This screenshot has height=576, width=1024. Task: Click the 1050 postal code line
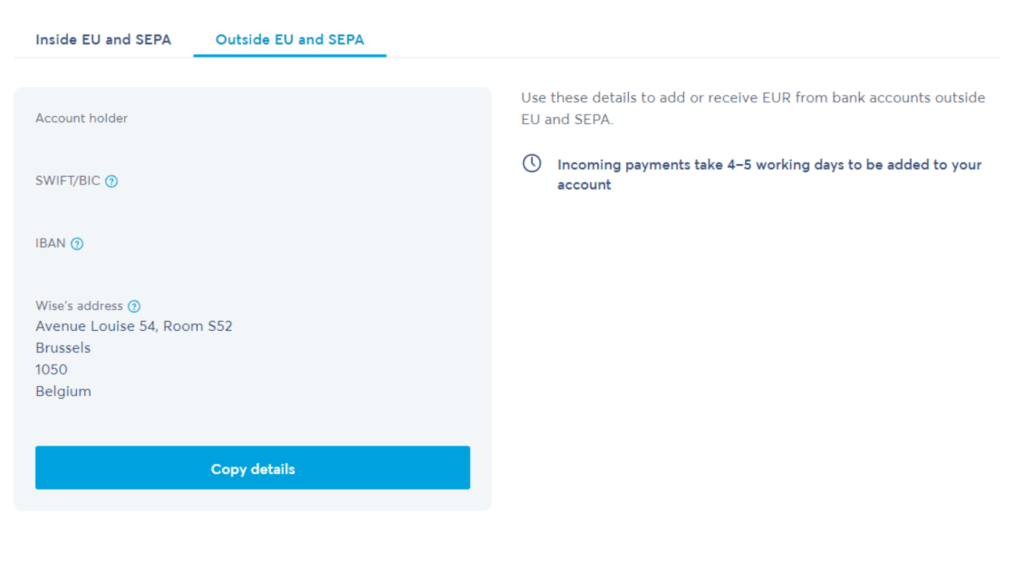pos(51,370)
